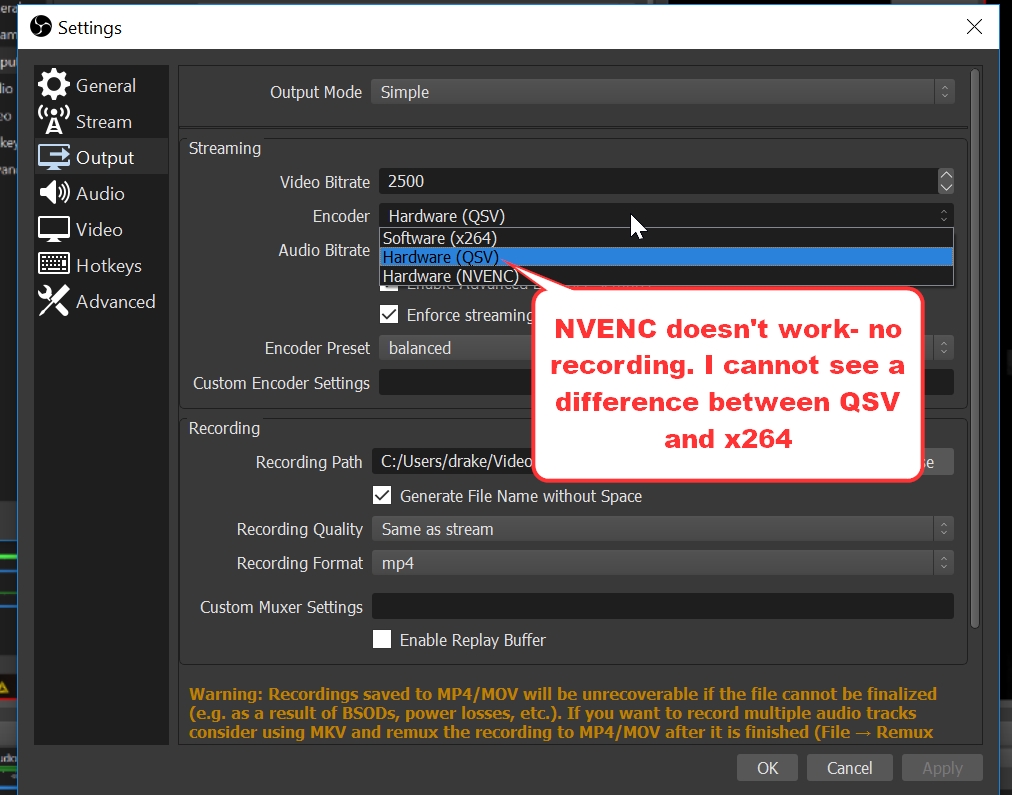This screenshot has height=795, width=1012.
Task: Uncheck Generate File Name without Space
Action: coord(382,495)
